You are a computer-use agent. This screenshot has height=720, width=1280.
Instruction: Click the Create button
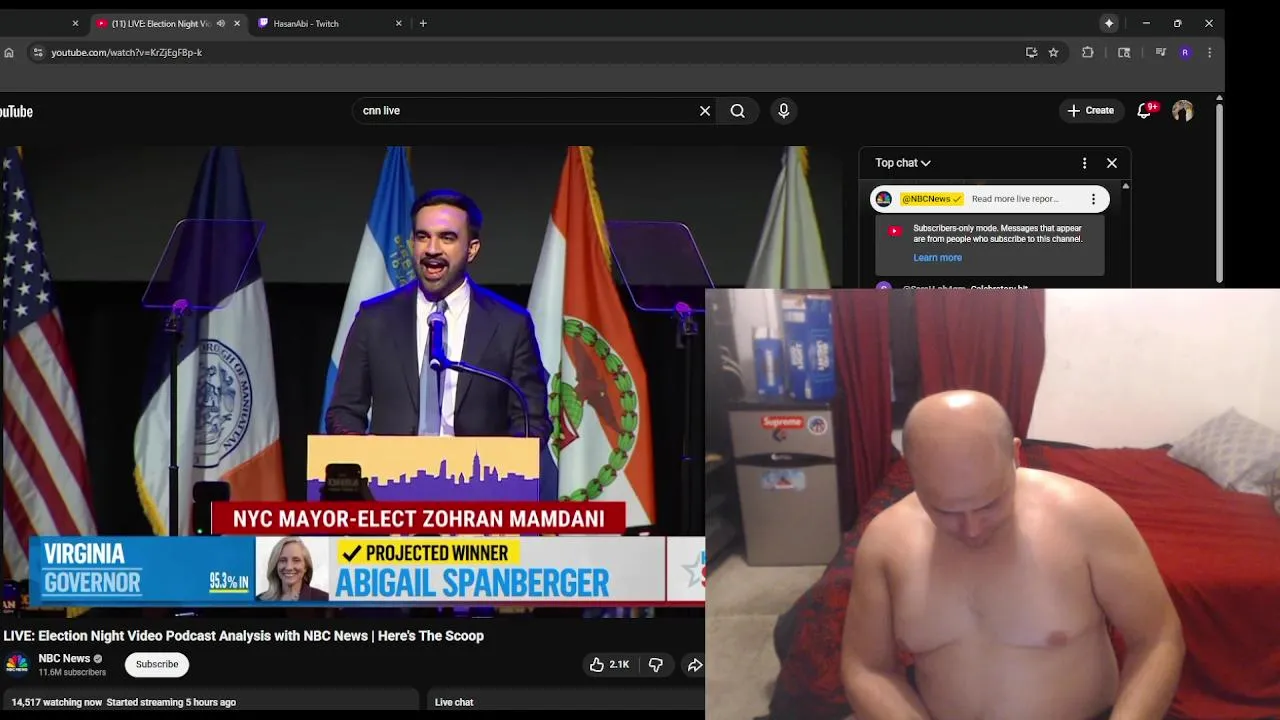pyautogui.click(x=1090, y=111)
